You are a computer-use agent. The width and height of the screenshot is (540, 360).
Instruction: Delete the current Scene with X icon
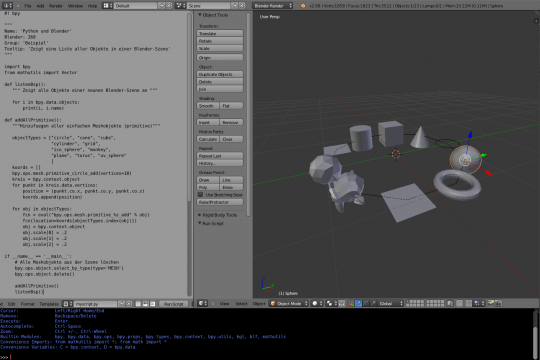click(242, 6)
